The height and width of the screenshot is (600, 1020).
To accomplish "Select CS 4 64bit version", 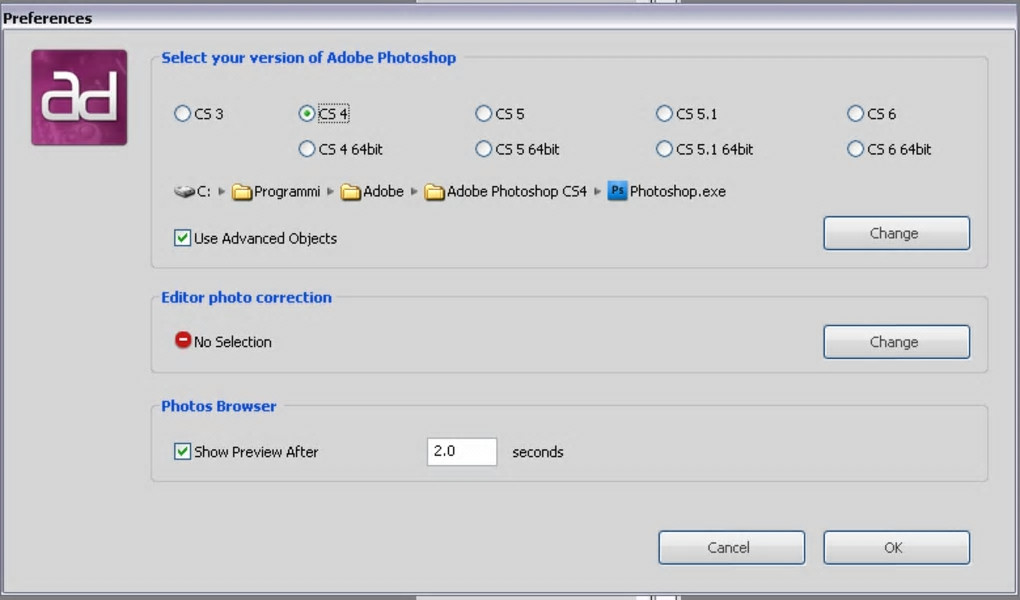I will click(x=307, y=149).
